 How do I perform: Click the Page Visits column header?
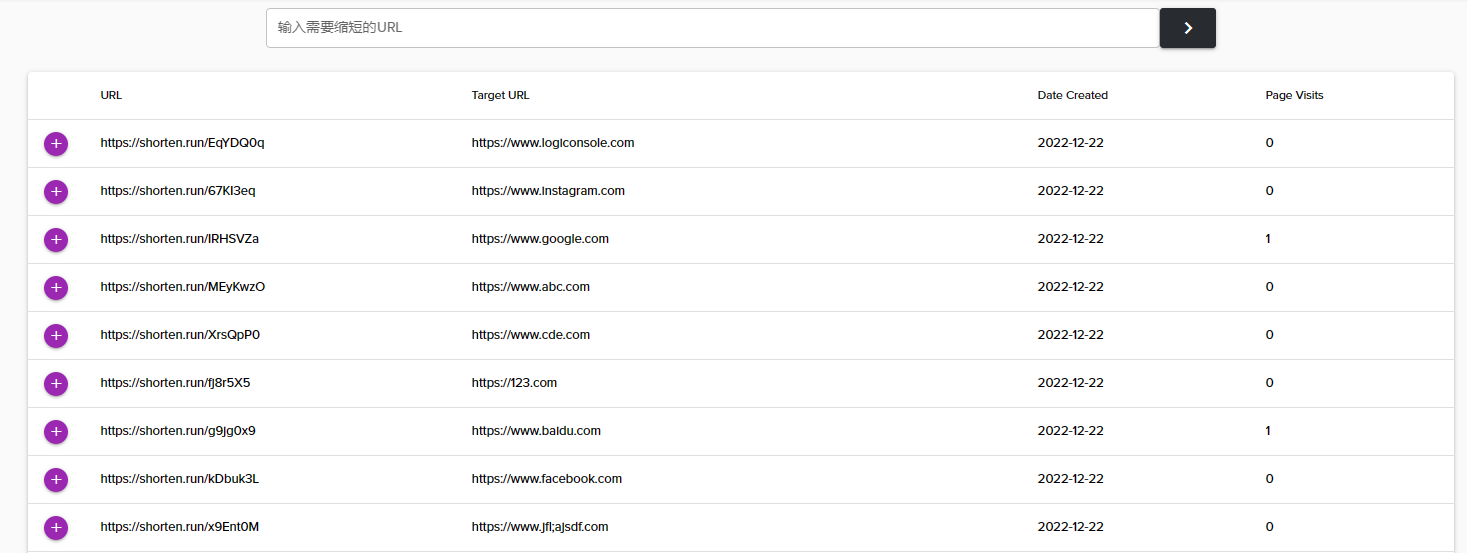(1294, 95)
